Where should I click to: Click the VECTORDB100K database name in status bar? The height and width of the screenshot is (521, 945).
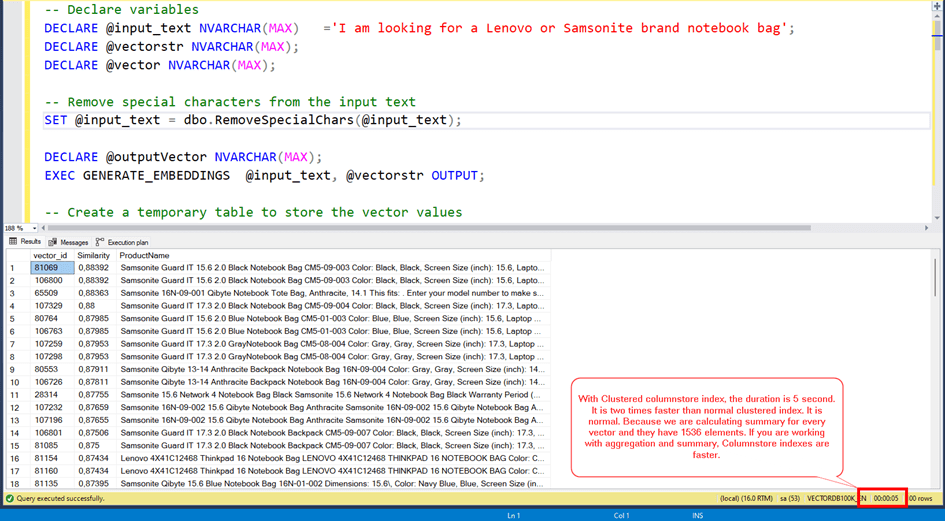pos(830,498)
